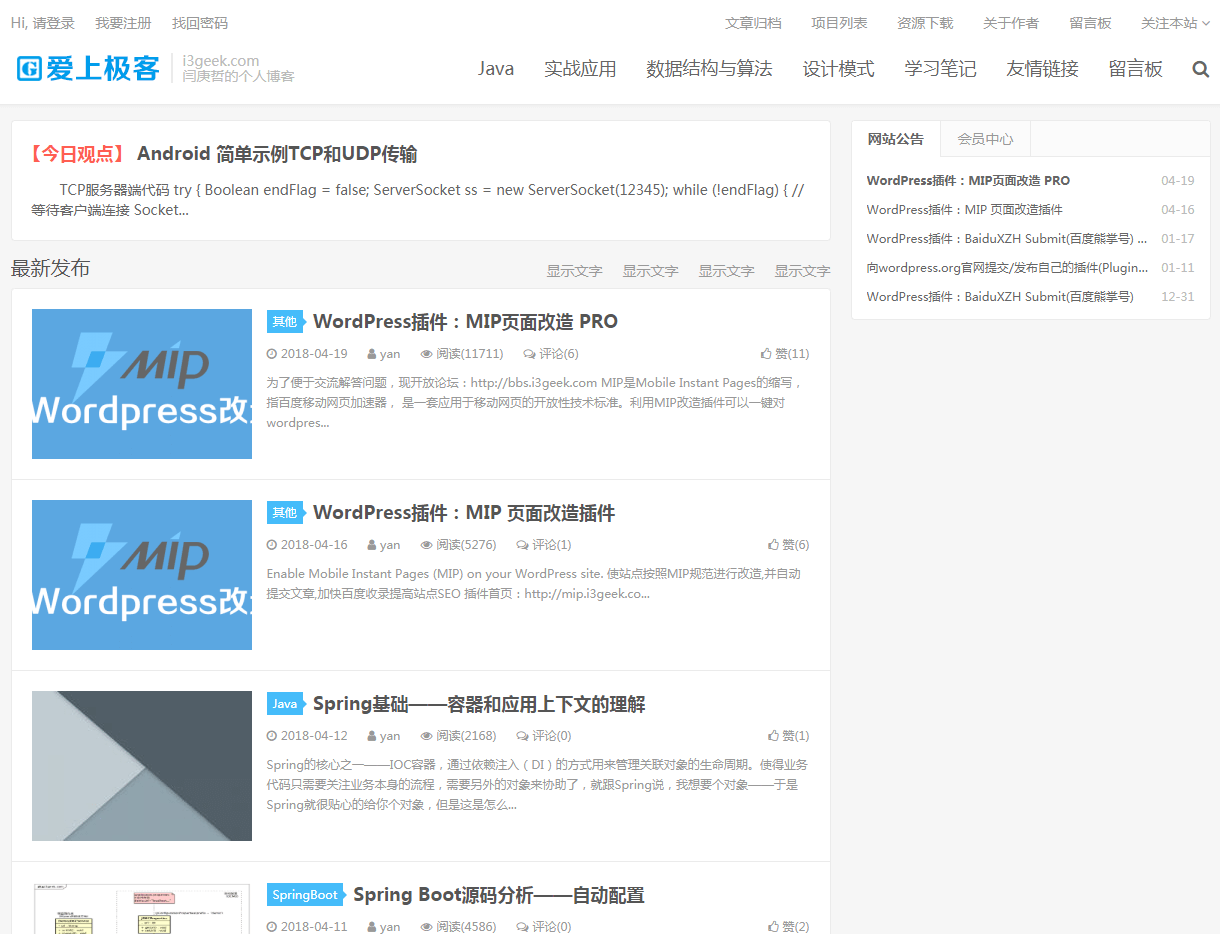Open the Android 简单示例TCP和UDP传输 headline

(277, 154)
